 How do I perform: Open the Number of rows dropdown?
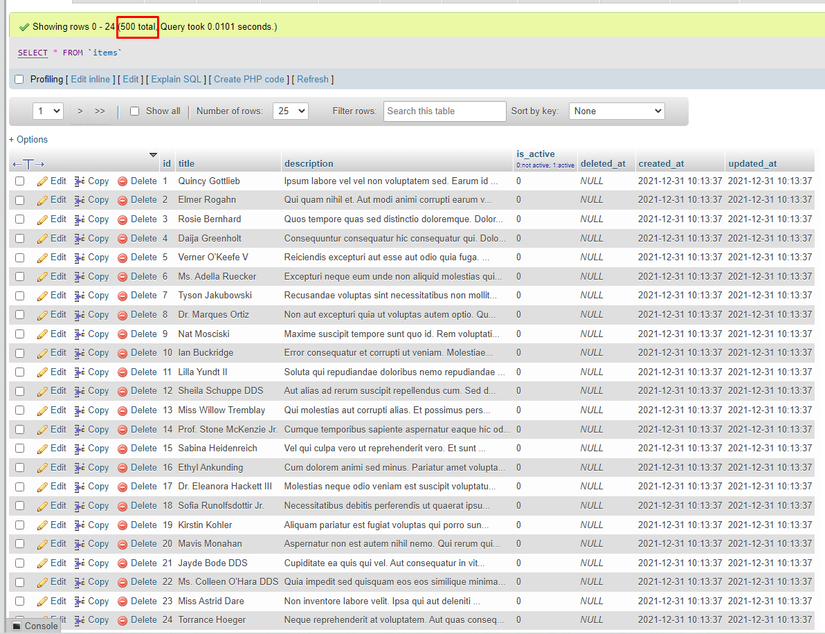point(290,111)
